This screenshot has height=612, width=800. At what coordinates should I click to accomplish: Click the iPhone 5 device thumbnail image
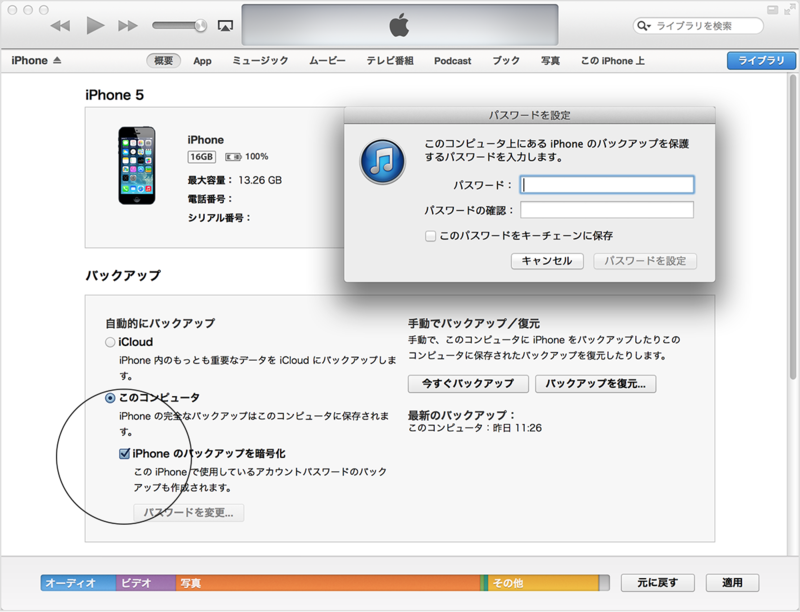(x=137, y=166)
